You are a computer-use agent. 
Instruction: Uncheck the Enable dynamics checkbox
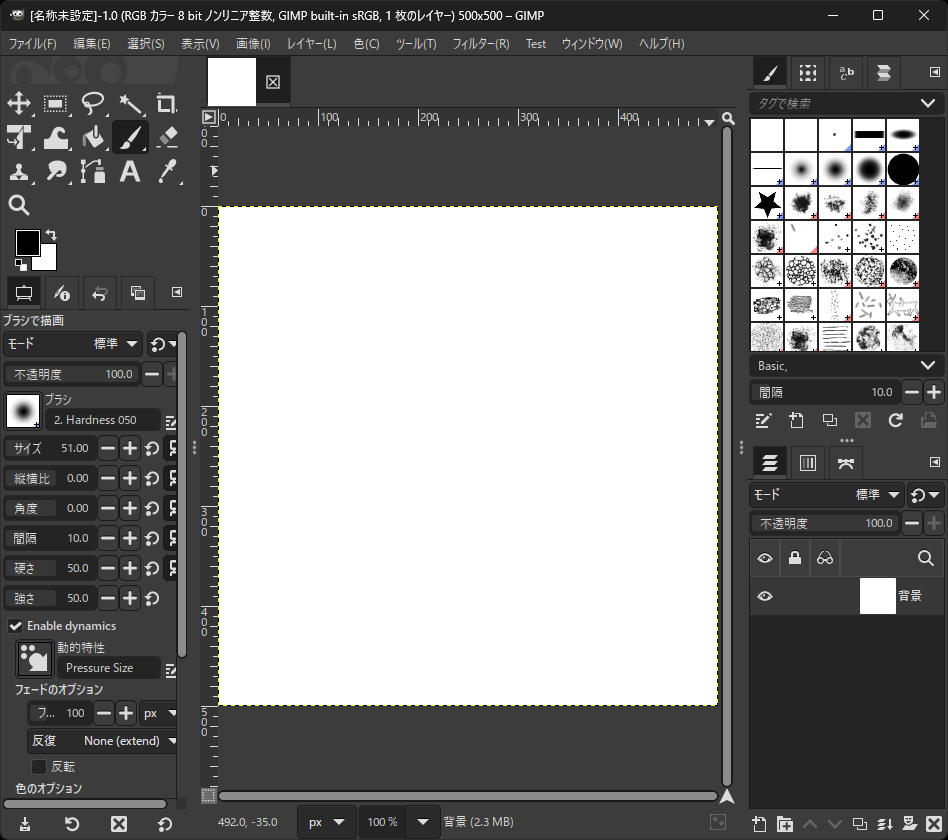[14, 625]
